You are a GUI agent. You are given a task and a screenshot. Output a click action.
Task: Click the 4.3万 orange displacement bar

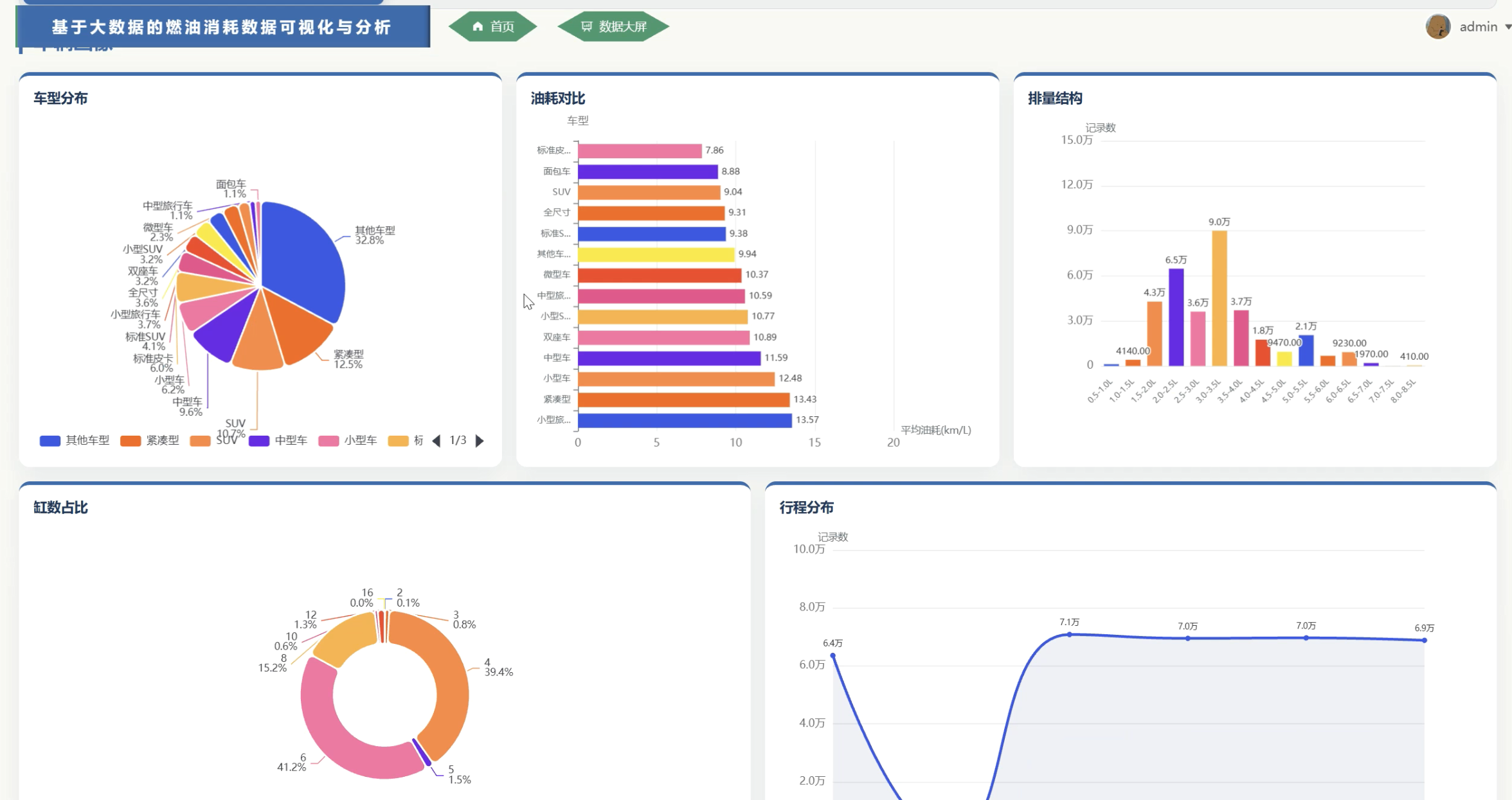click(x=1155, y=334)
